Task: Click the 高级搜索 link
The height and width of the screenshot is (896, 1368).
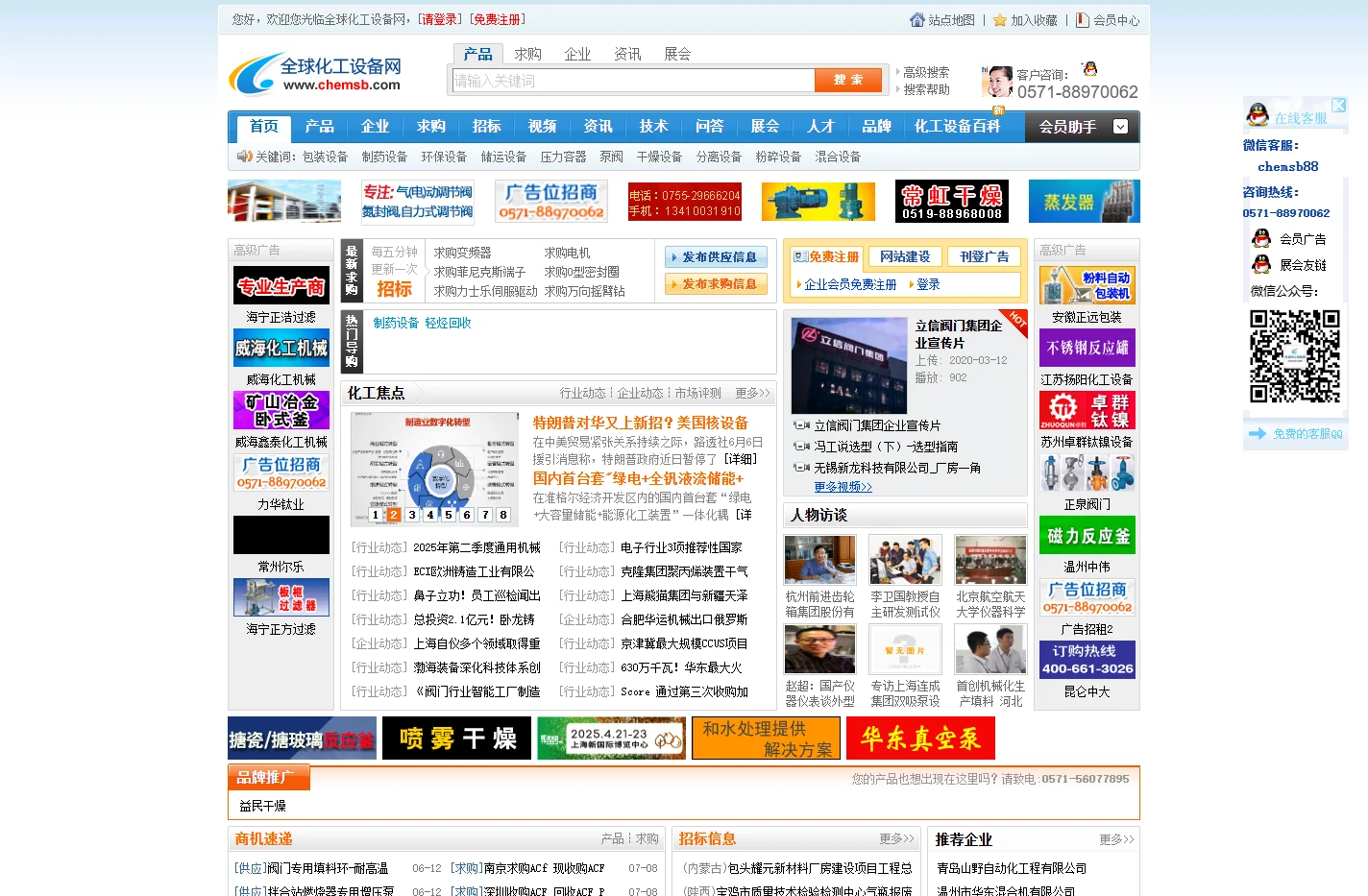Action: coord(926,73)
